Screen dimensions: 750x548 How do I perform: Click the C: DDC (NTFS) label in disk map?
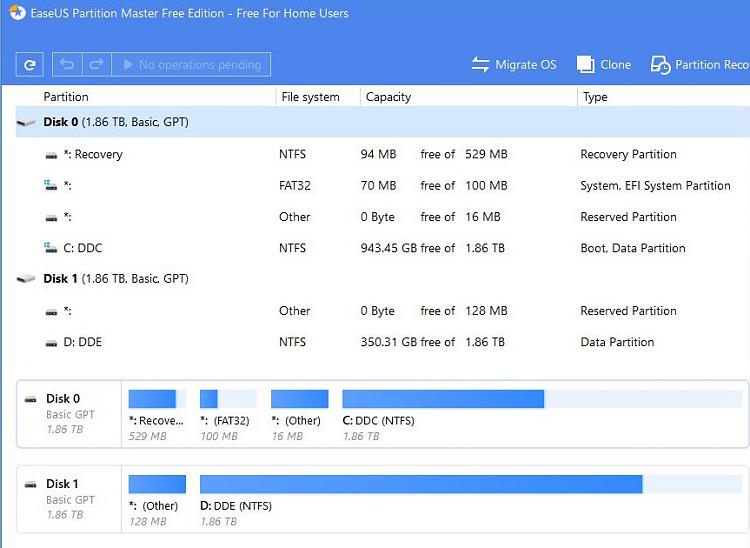click(378, 421)
